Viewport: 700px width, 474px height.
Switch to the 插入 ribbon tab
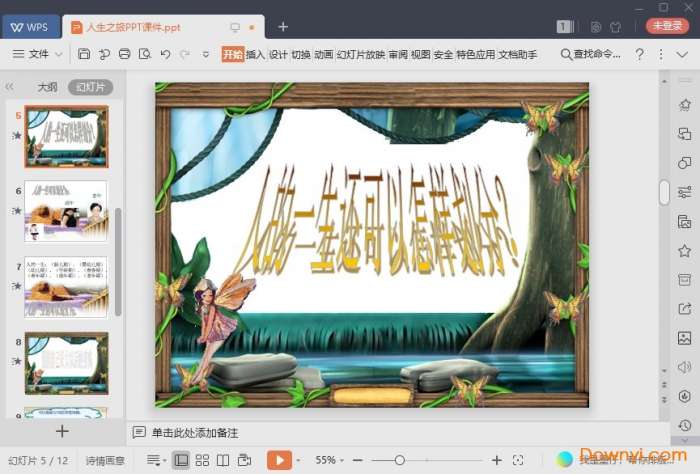tap(256, 54)
